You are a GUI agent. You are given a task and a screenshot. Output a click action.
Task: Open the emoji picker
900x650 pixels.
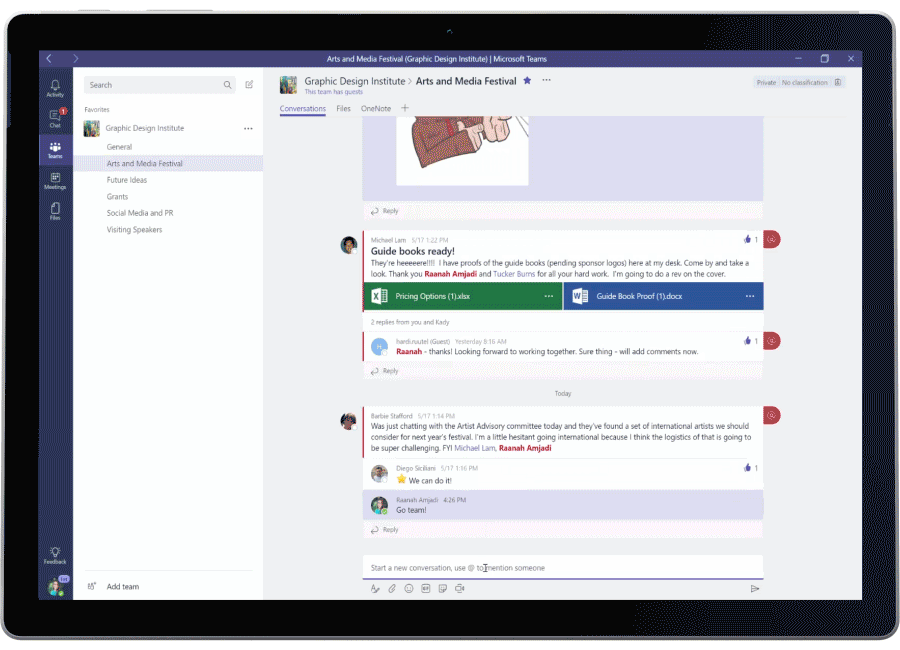[x=408, y=589]
